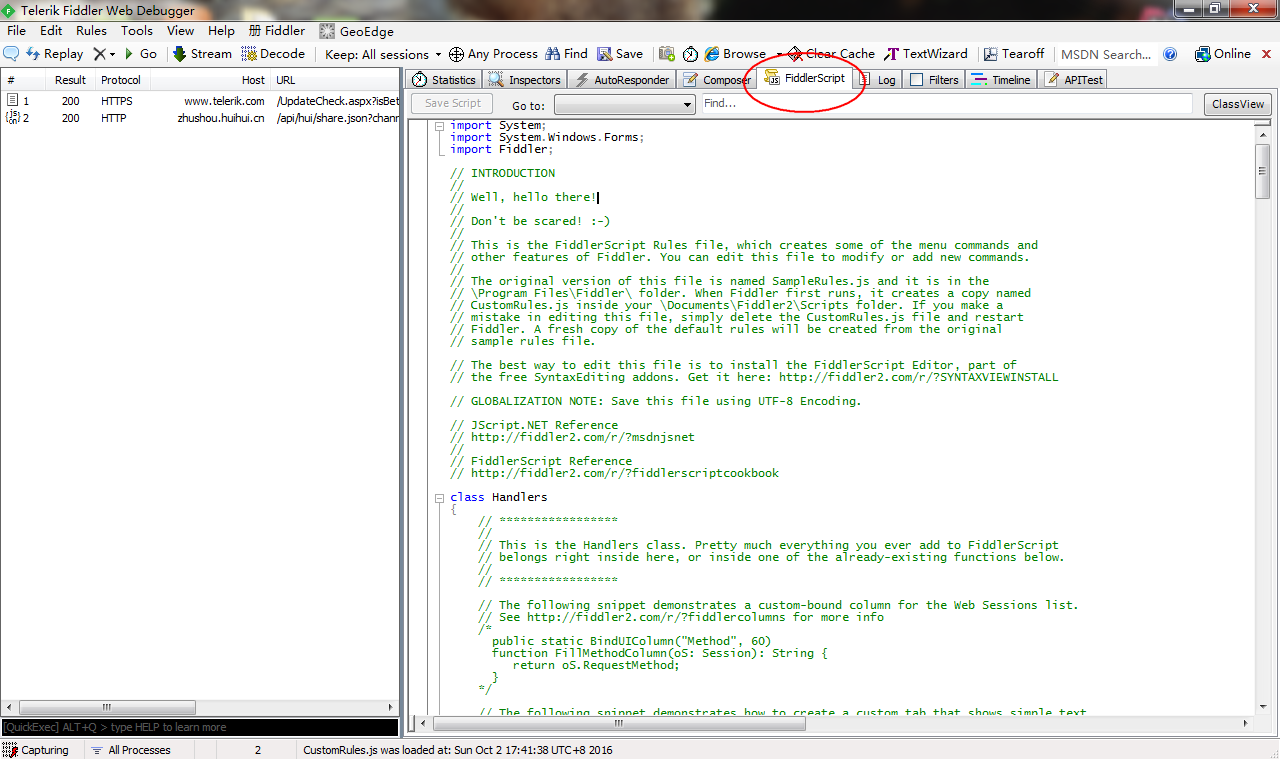Toggle Stream mode in toolbar
Viewport: 1280px width, 760px height.
[x=202, y=54]
